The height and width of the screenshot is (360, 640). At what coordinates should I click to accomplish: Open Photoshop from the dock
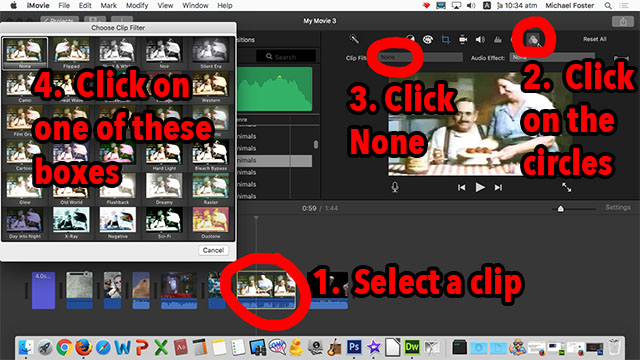coord(354,347)
